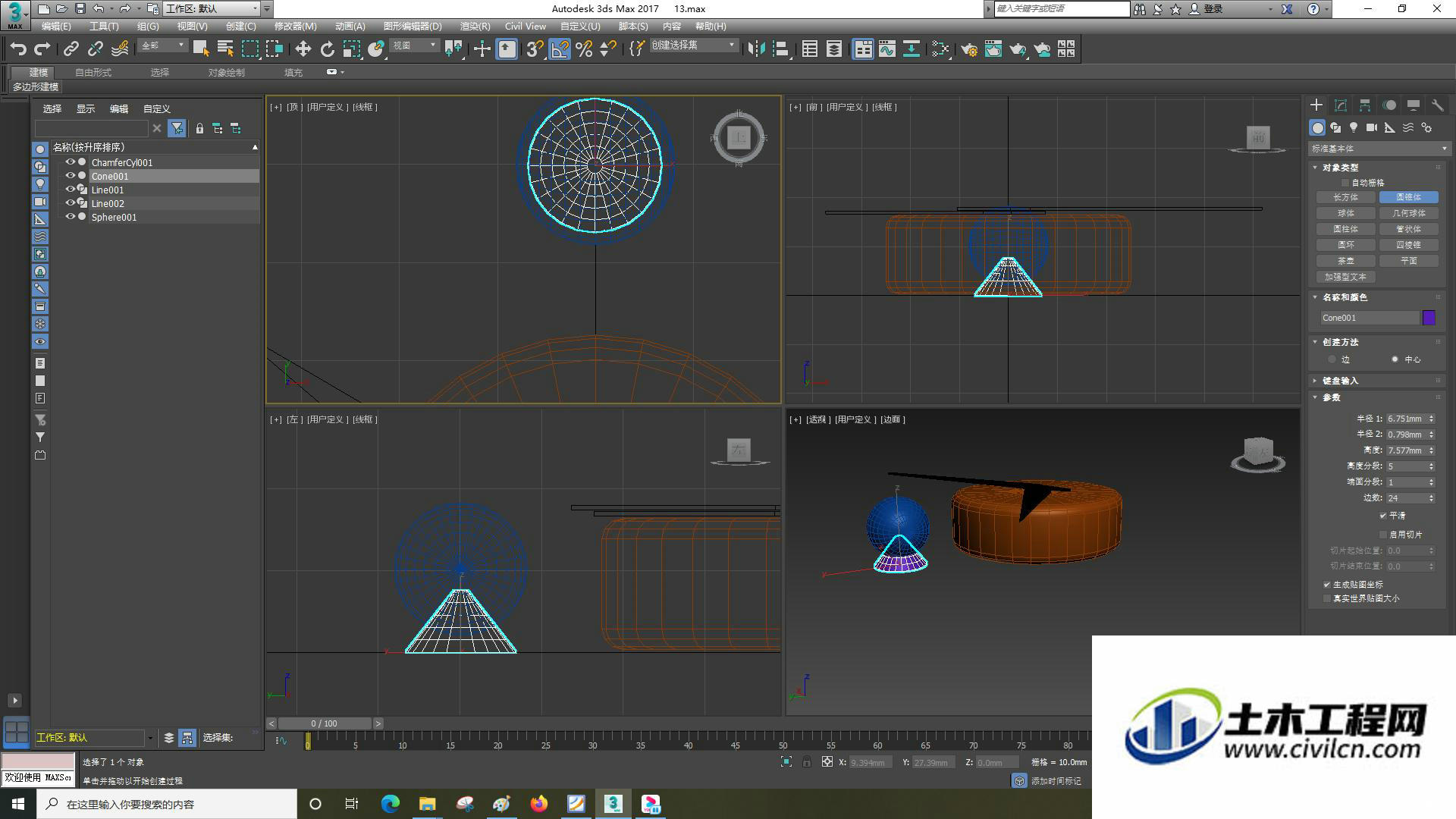1456x819 pixels.
Task: Click the Bind to Space Warp icon
Action: click(120, 49)
